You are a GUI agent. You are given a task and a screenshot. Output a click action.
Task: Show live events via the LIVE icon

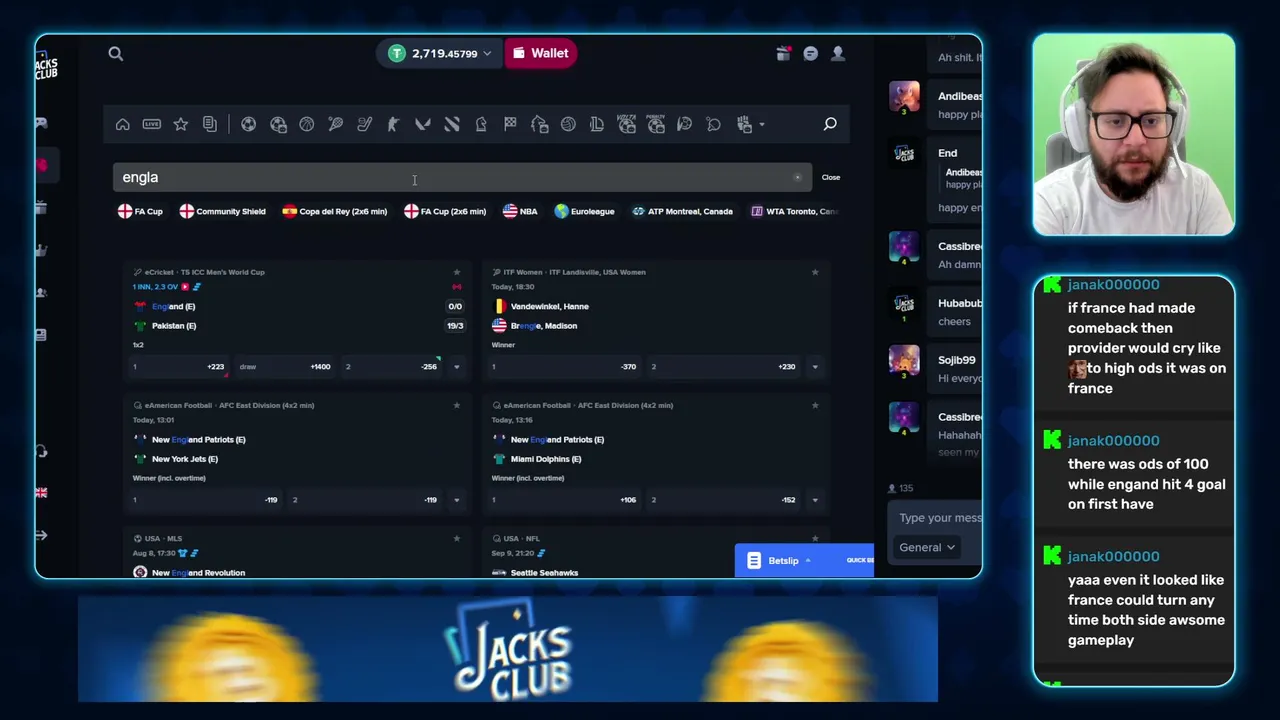[152, 124]
